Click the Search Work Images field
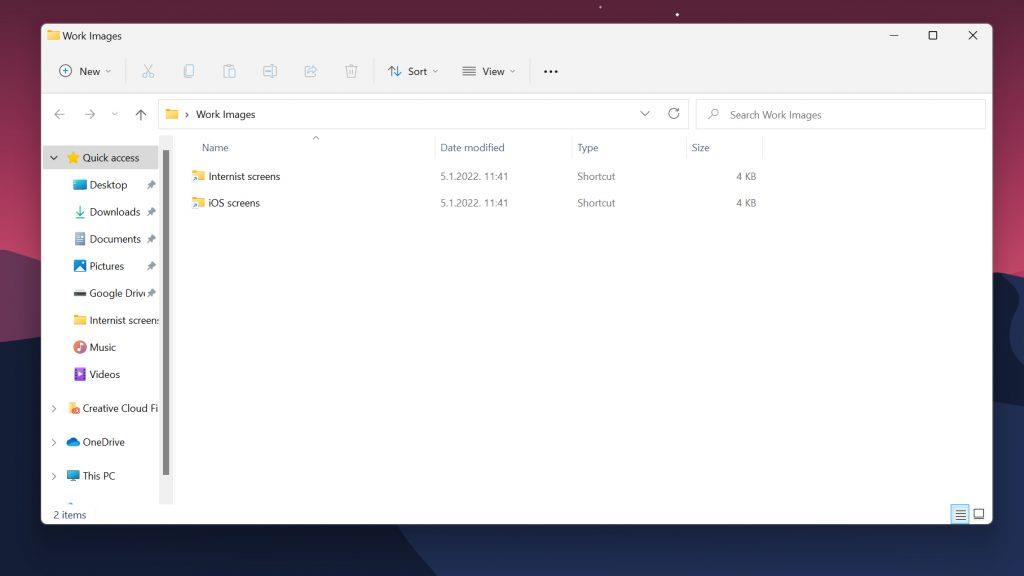The image size is (1024, 576). tap(840, 114)
